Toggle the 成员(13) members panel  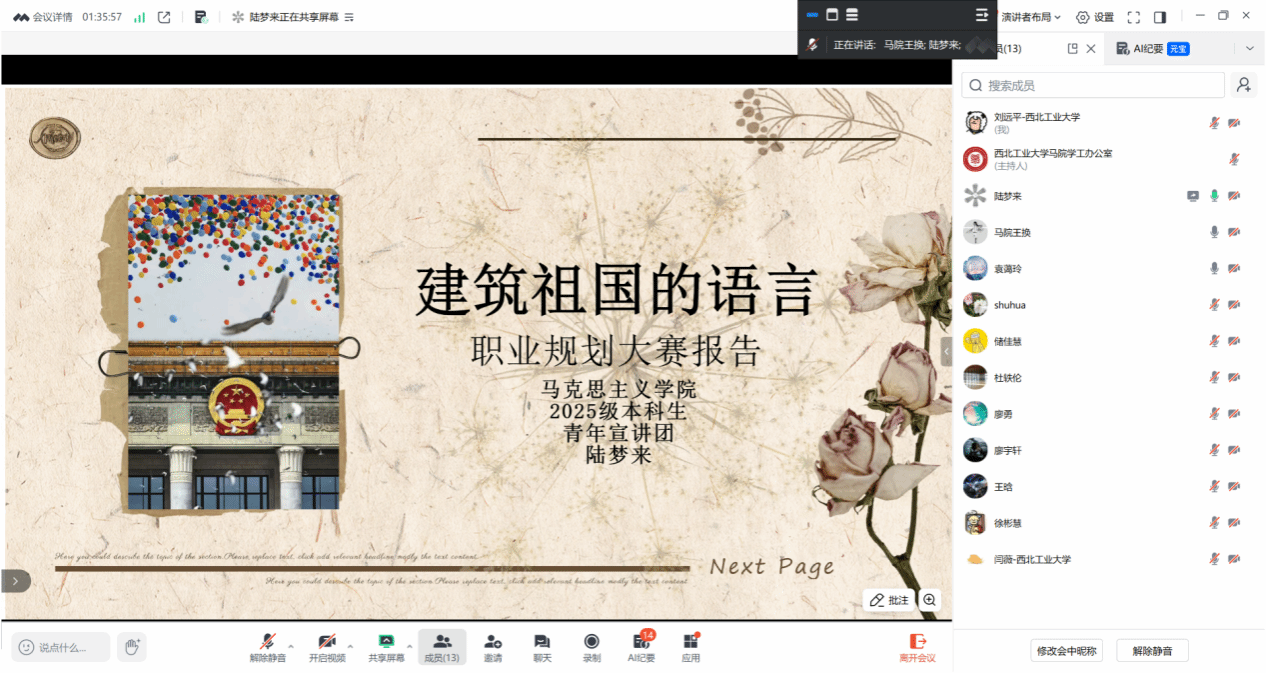(441, 646)
